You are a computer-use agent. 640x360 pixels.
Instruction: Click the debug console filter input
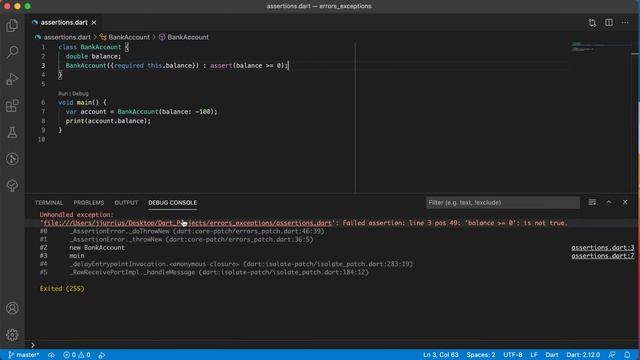pyautogui.click(x=503, y=202)
